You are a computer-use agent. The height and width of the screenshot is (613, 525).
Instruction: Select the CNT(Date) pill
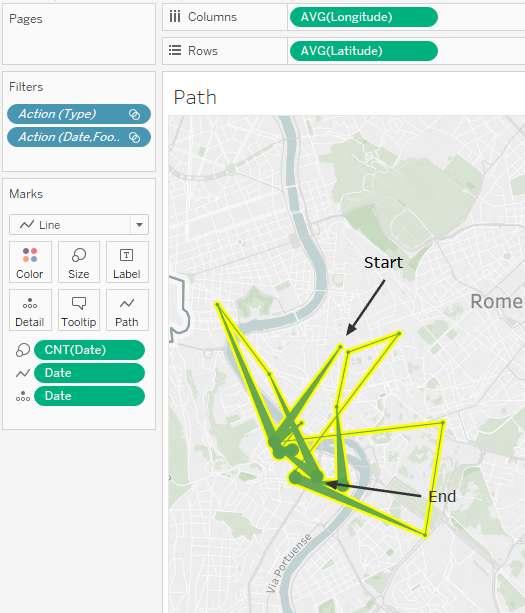click(89, 350)
